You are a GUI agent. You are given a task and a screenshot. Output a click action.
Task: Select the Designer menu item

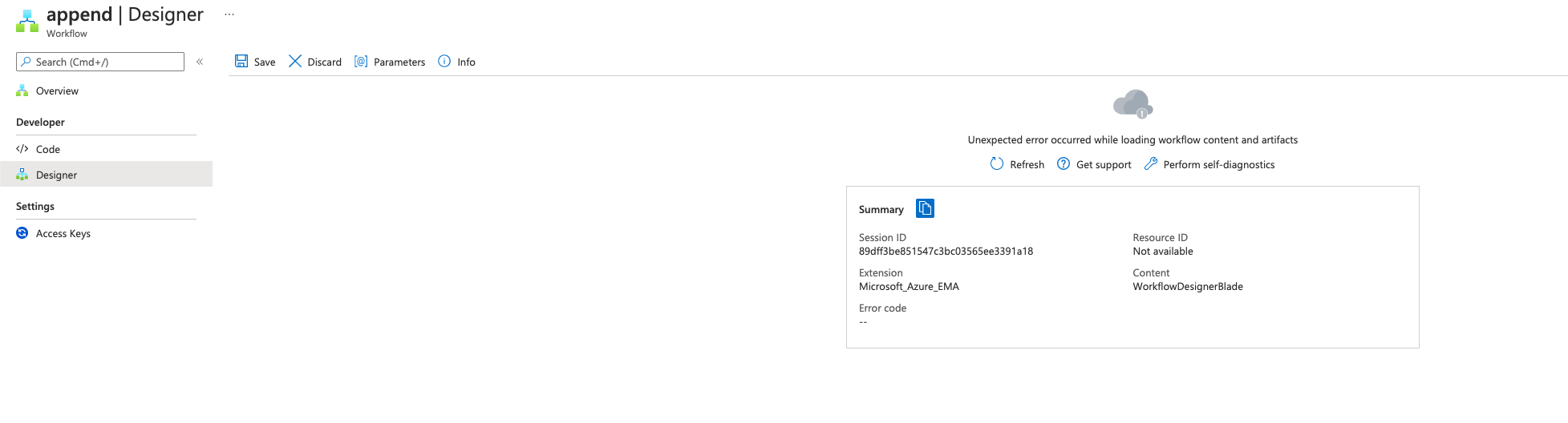pyautogui.click(x=106, y=175)
